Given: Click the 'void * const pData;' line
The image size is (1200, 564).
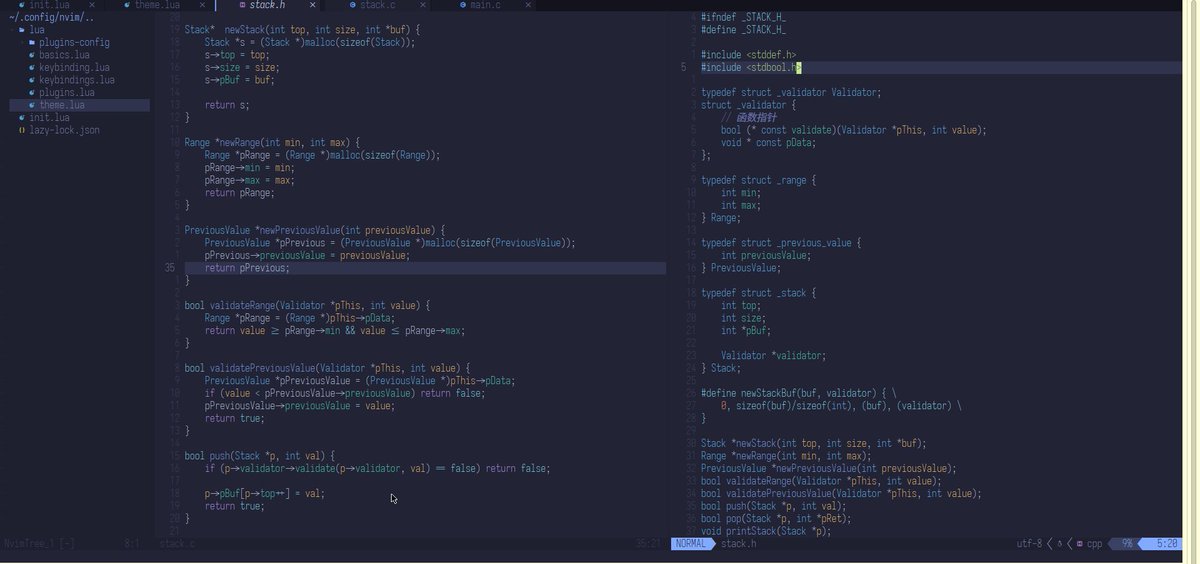Looking at the screenshot, I should [768, 143].
